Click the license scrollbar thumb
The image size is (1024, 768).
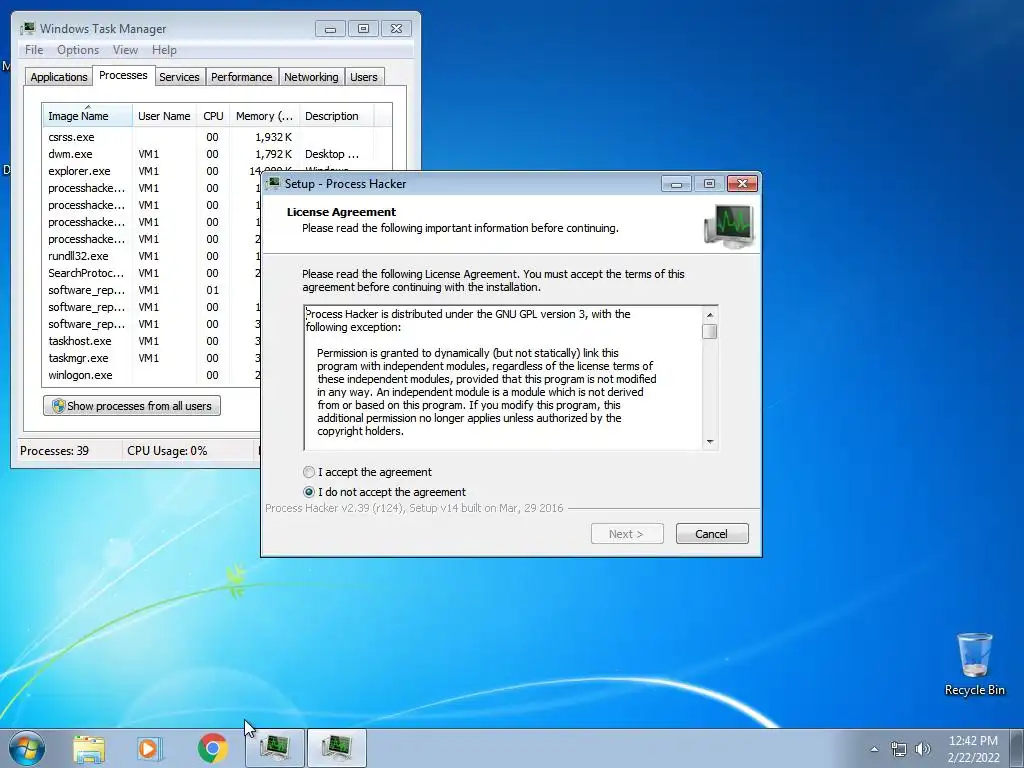[x=710, y=331]
